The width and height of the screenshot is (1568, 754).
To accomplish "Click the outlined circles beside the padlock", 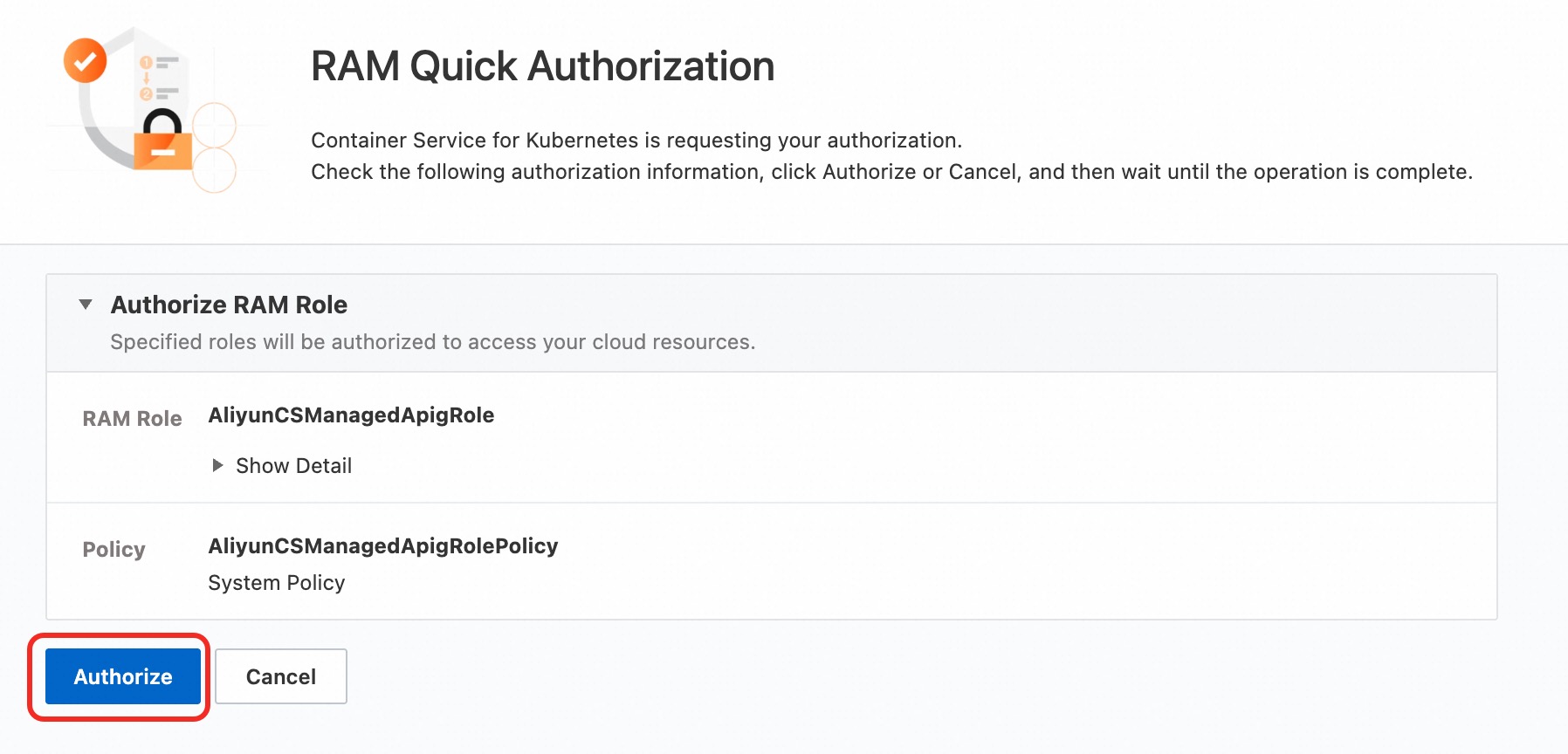I will coord(214,147).
